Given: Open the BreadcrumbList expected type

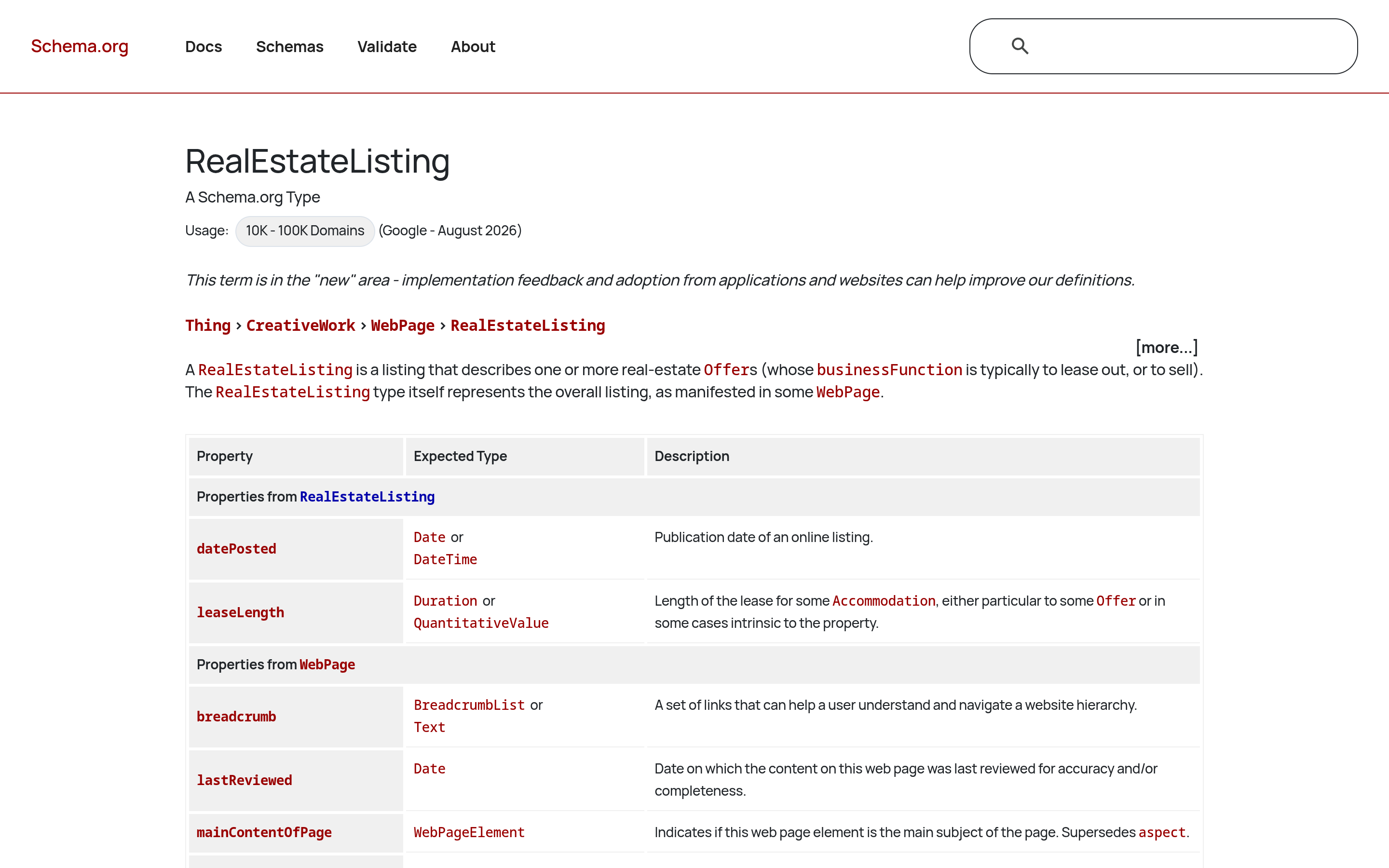Looking at the screenshot, I should click(469, 705).
